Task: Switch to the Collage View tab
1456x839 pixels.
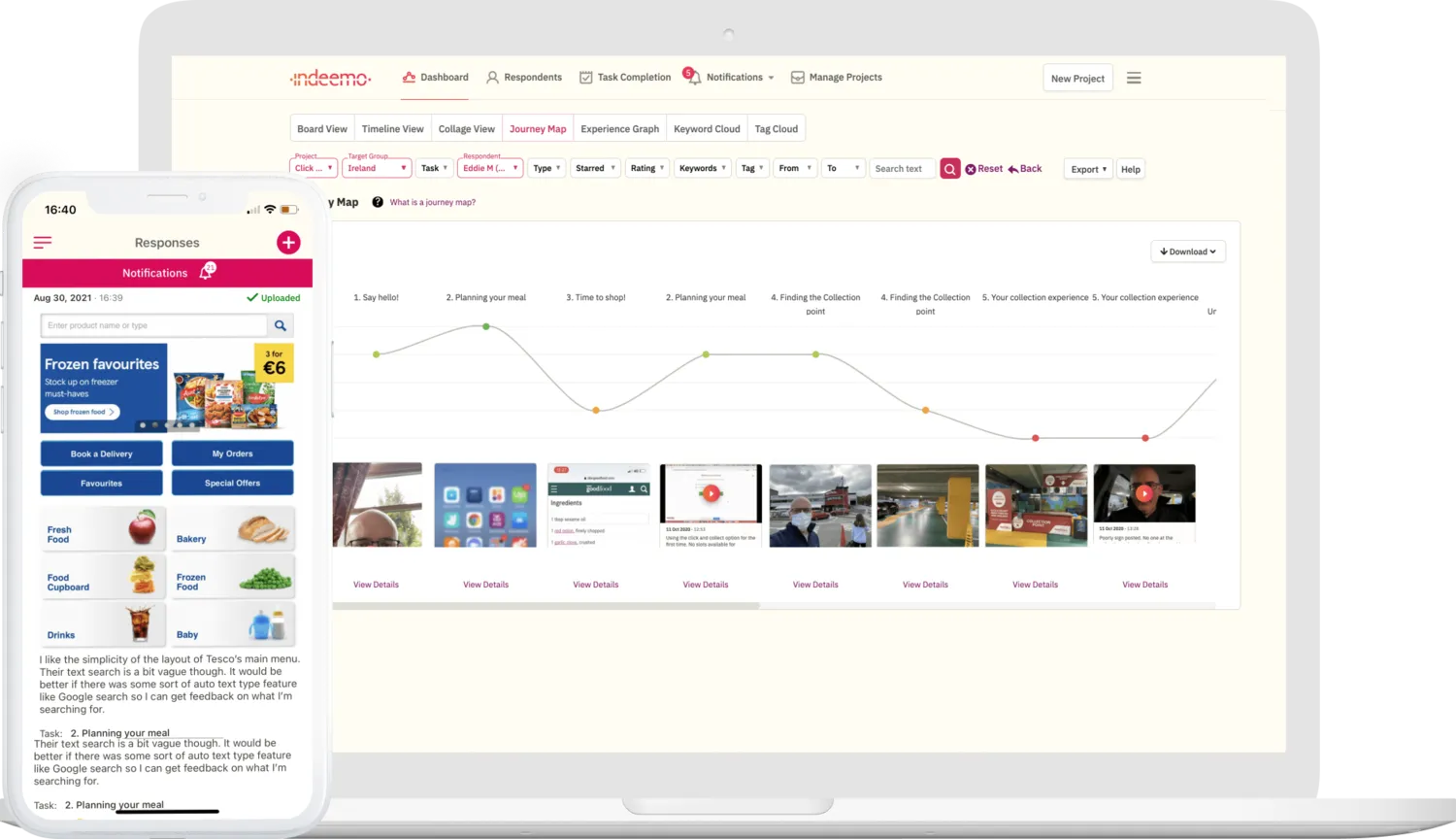Action: [x=467, y=129]
